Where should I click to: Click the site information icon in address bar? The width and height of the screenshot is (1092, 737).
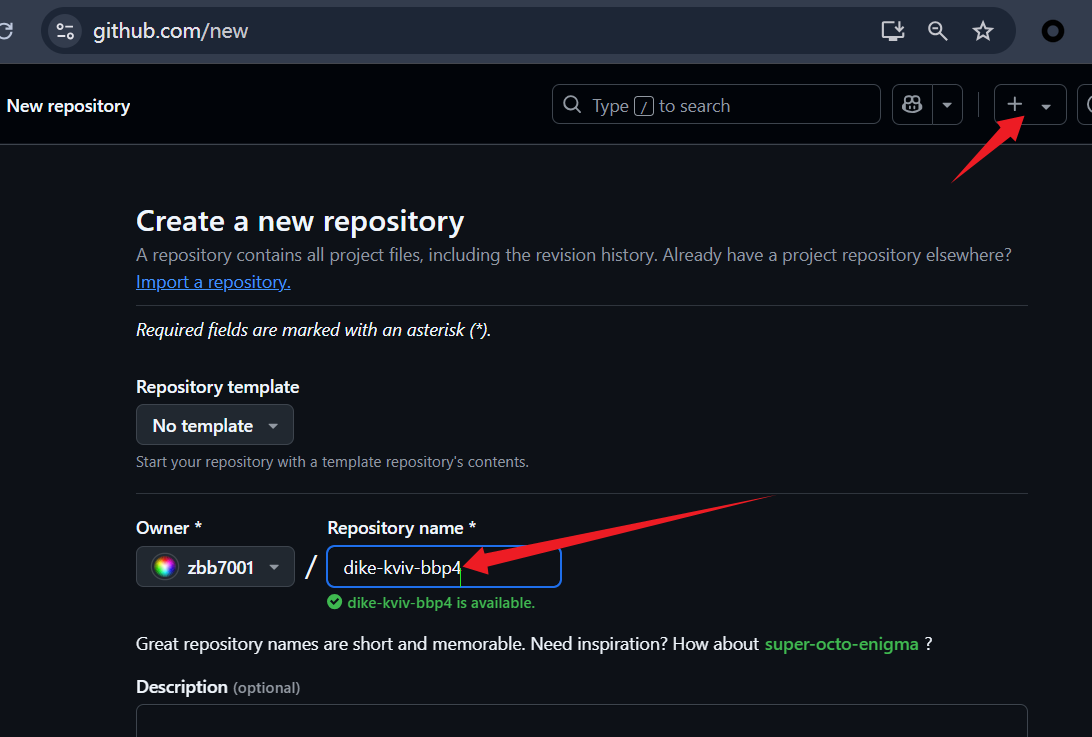click(65, 31)
